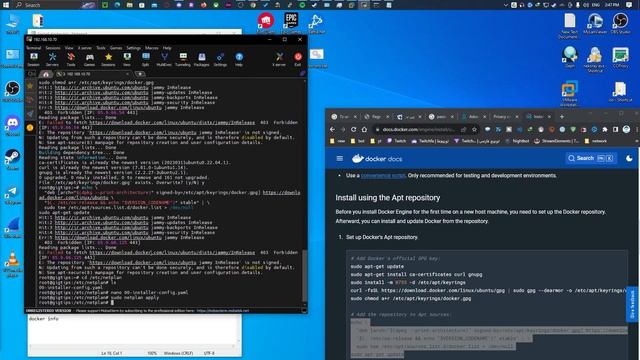Open the StreamElements bookmark
Screen dimensions: 640x360
click(557, 141)
